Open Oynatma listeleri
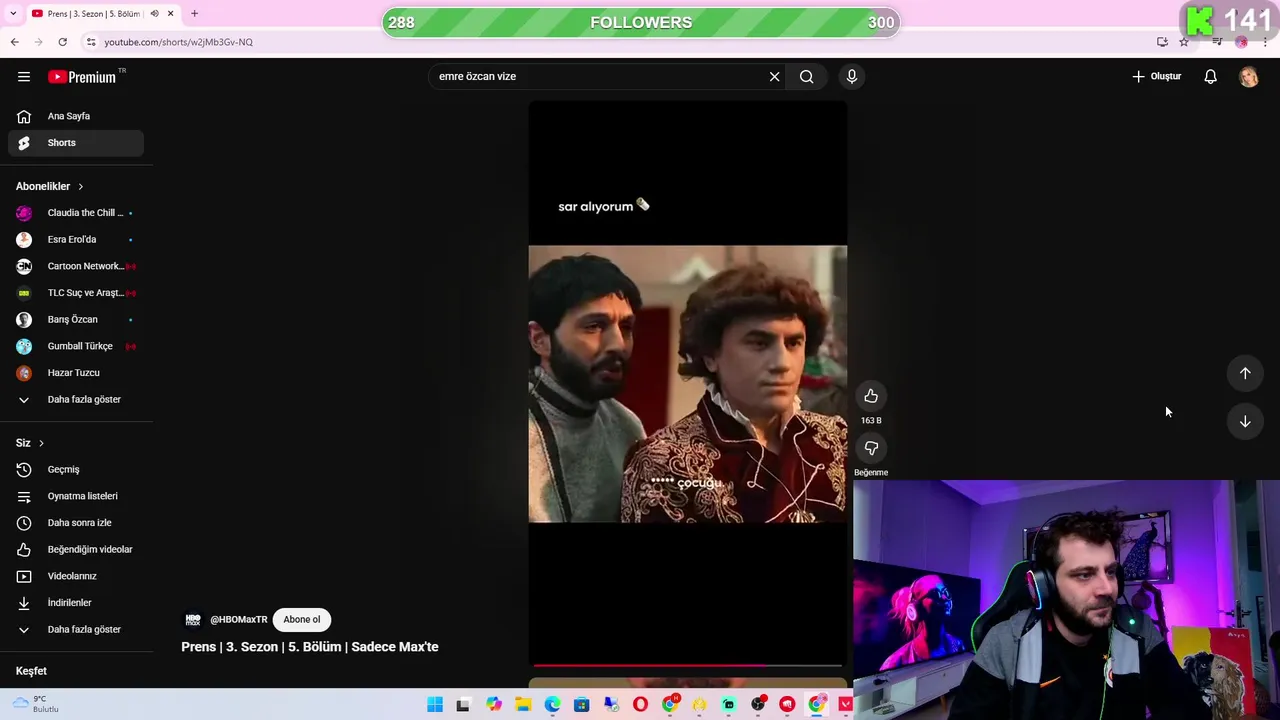Screen dimensions: 1280x720 tap(76, 496)
